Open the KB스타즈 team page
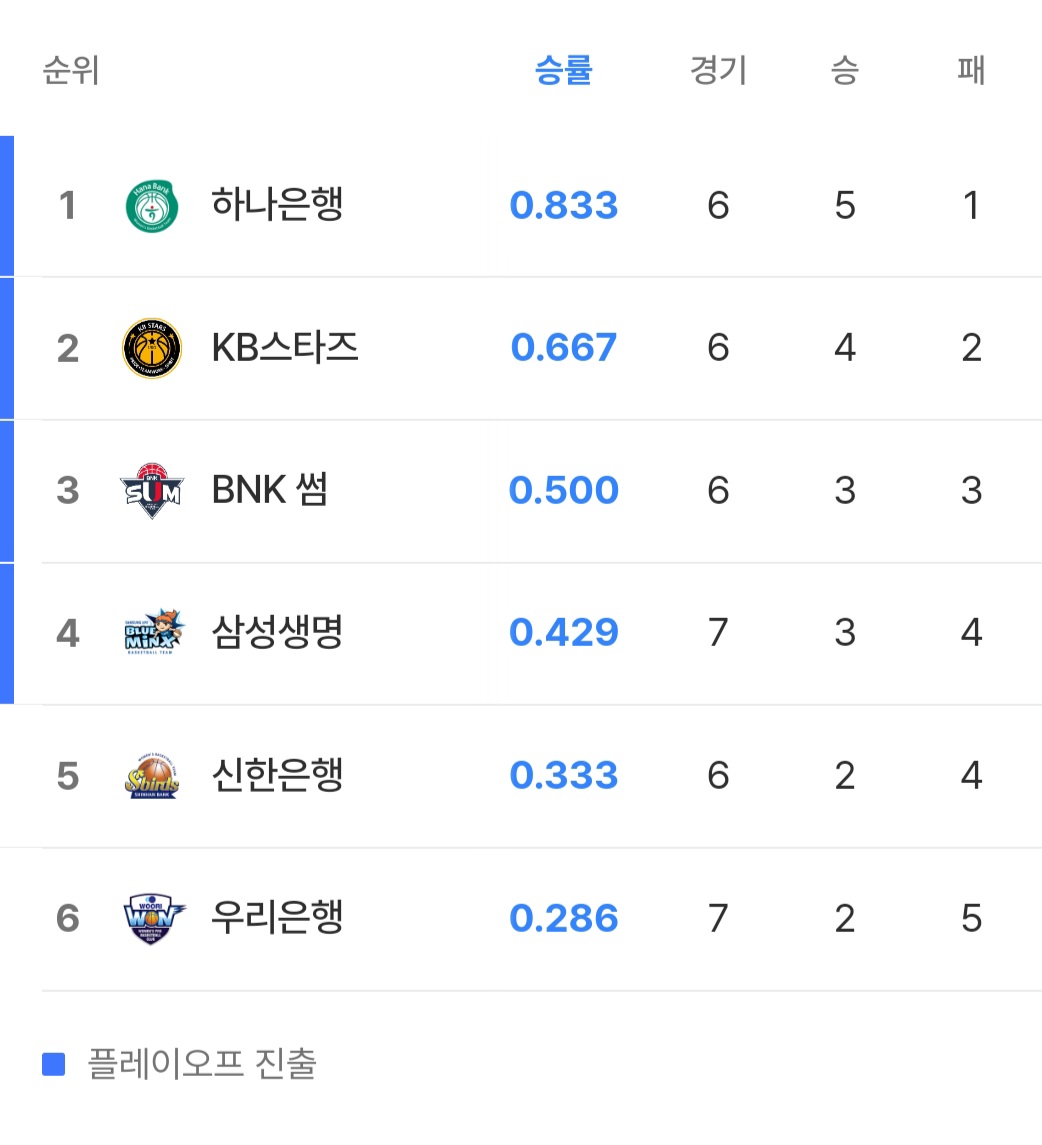 pos(285,348)
